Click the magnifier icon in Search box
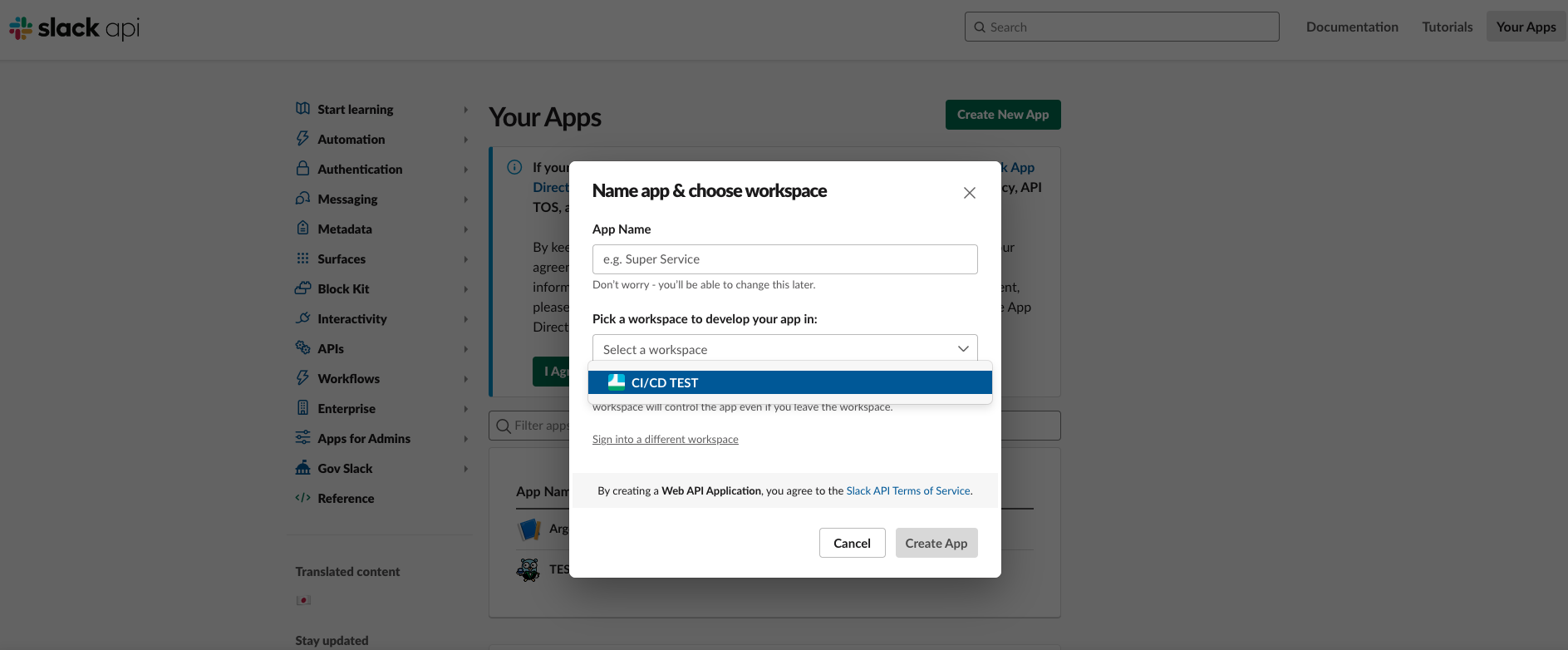1568x650 pixels. (980, 27)
